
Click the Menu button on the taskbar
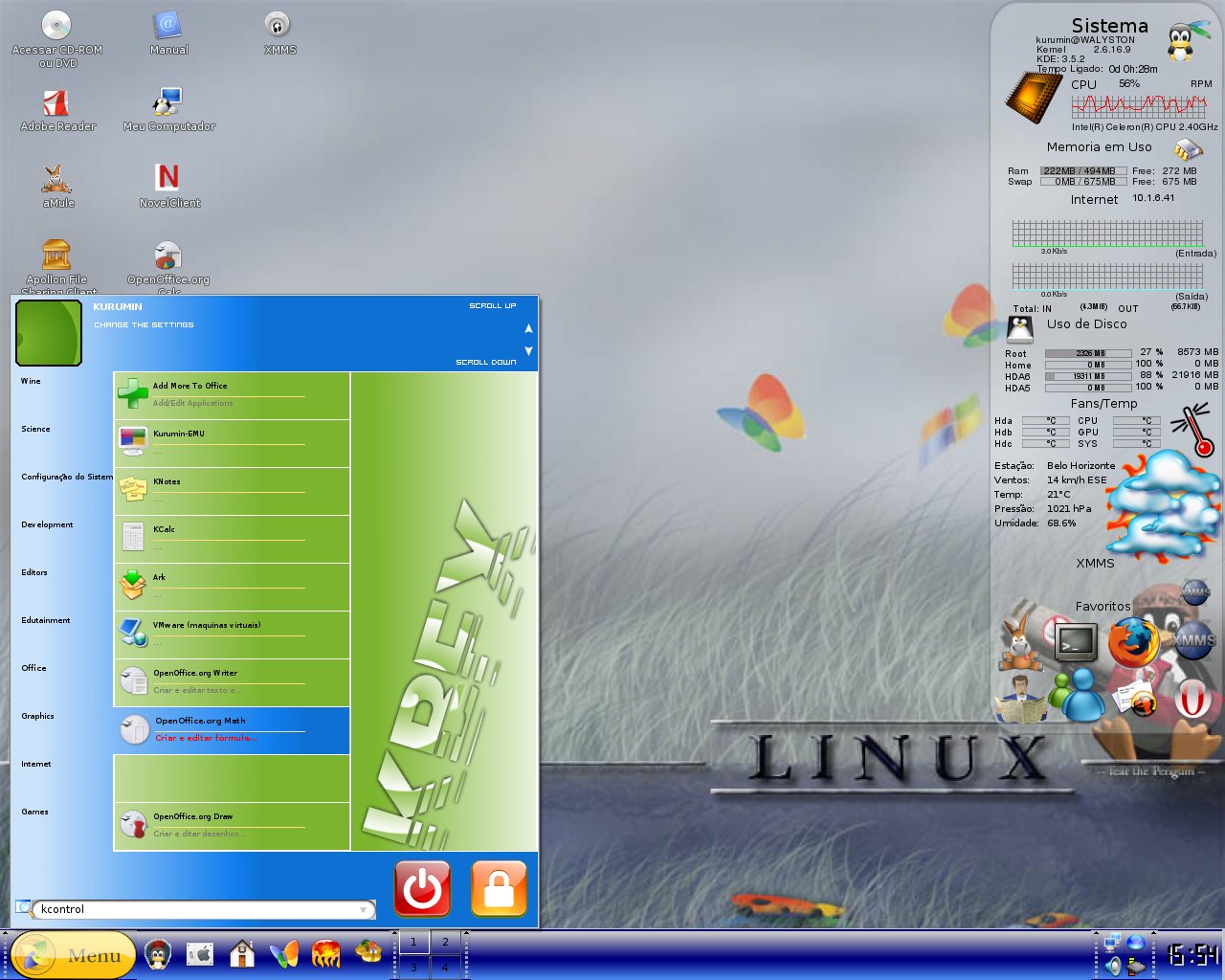point(73,955)
